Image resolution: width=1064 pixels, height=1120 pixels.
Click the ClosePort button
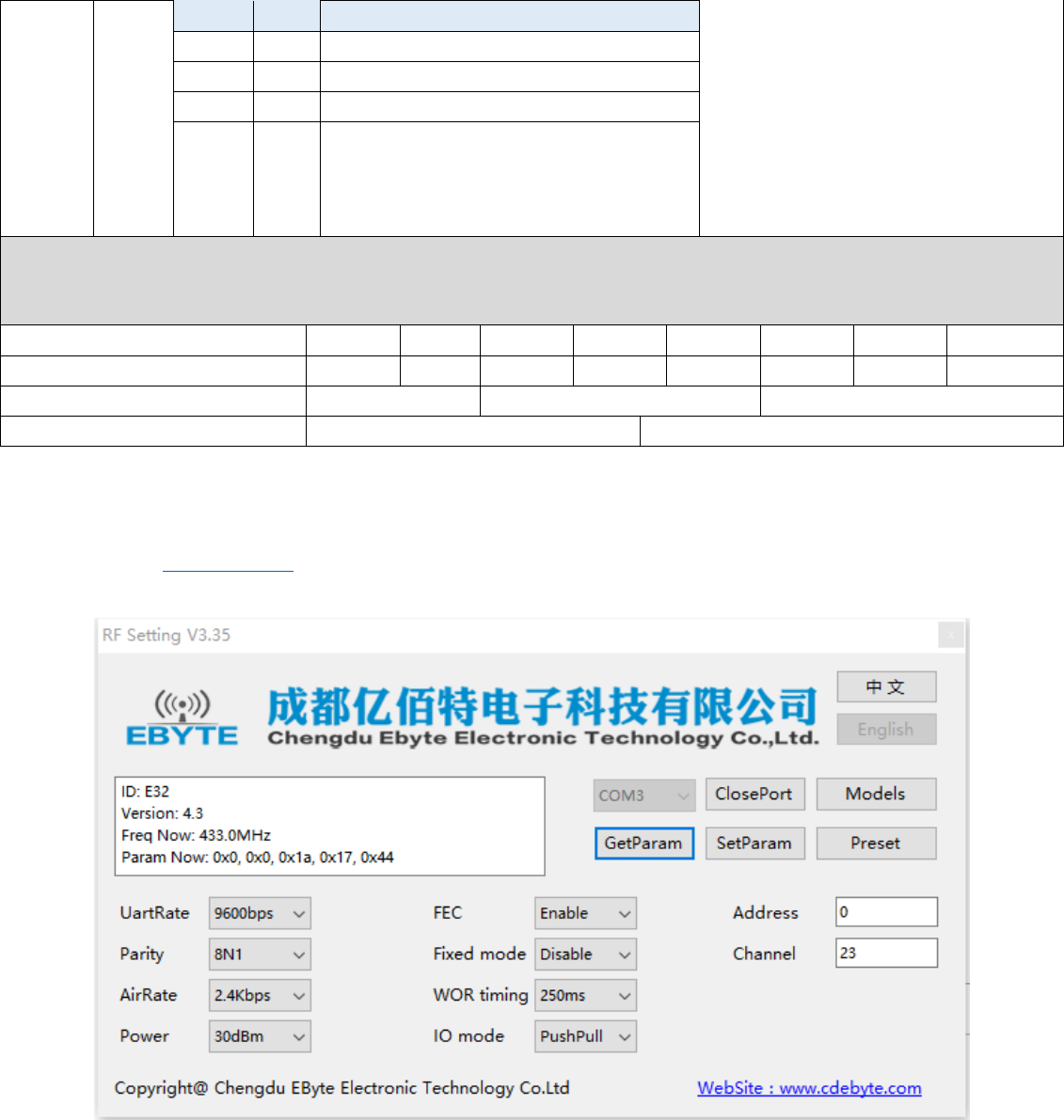click(x=754, y=795)
